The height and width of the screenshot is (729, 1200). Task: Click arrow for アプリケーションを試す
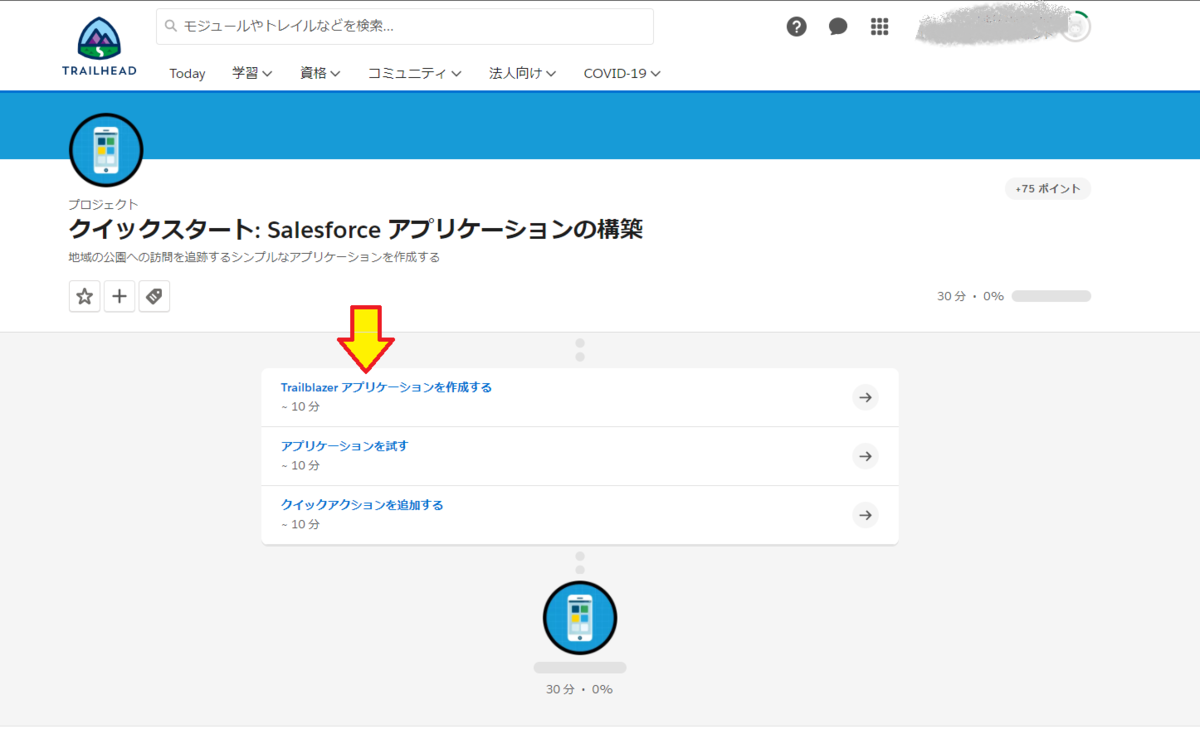[x=866, y=456]
